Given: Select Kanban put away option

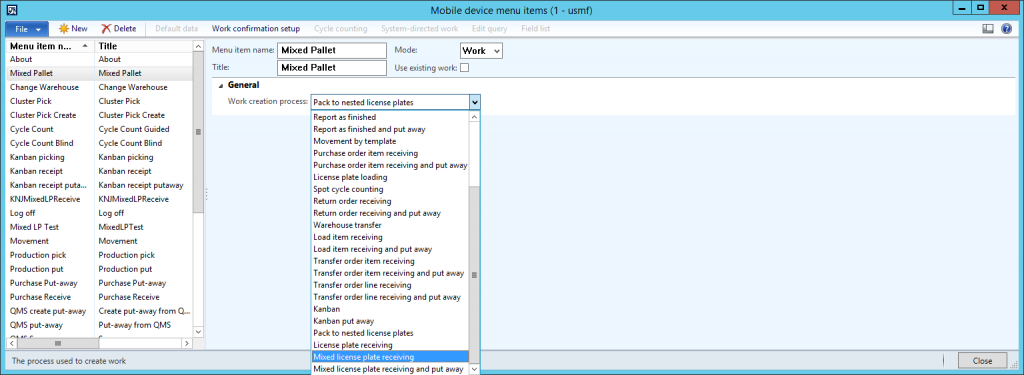Looking at the screenshot, I should 390,321.
